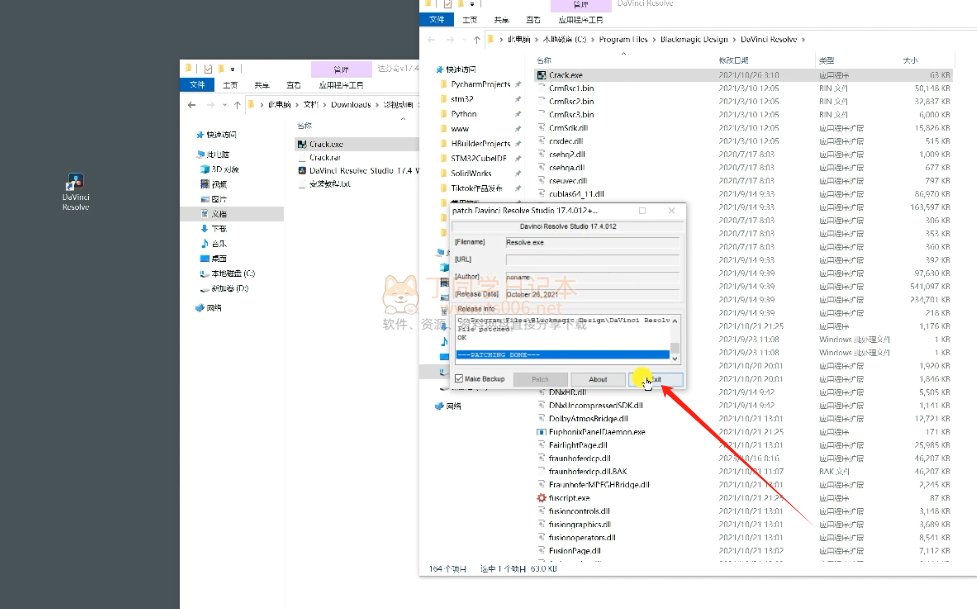Switch to 共享 tab in DaVinci Resolve window
977x609 pixels.
501,20
